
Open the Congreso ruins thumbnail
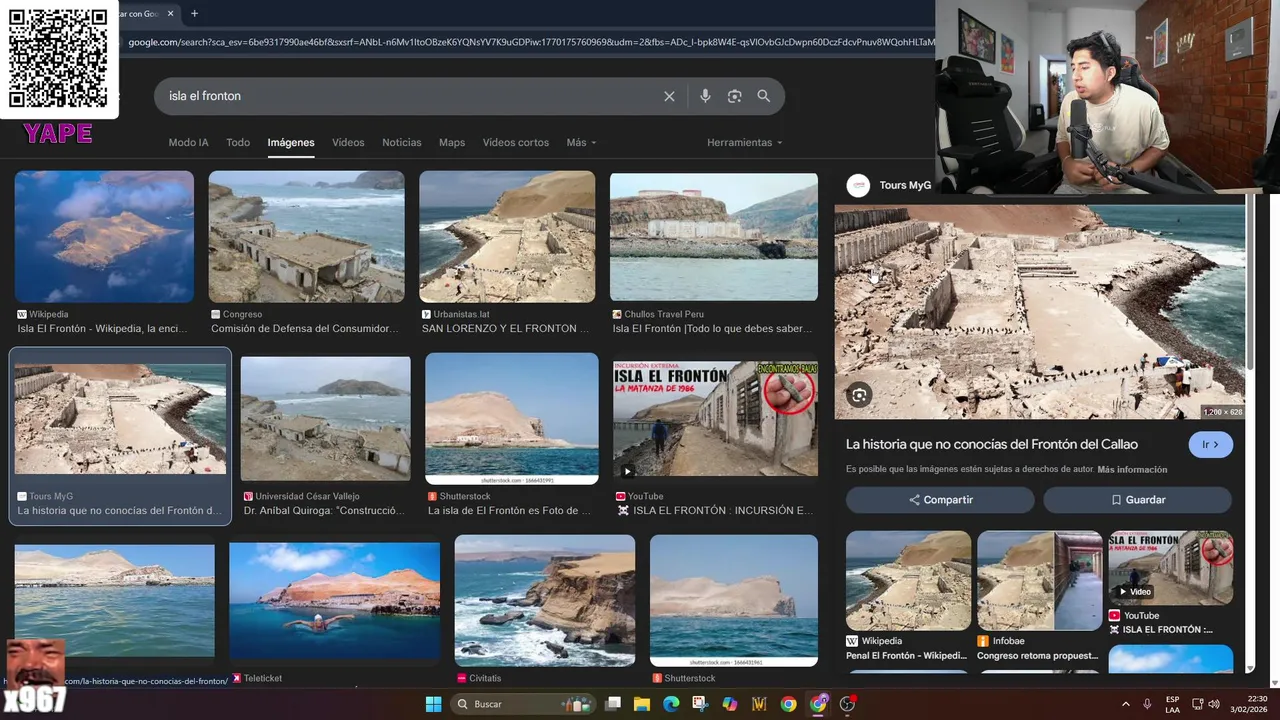(306, 237)
